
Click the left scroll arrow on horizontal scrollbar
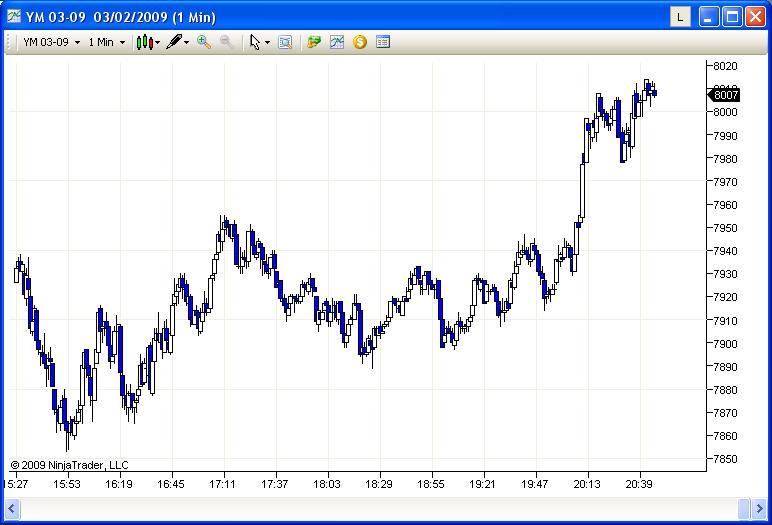(x=12, y=508)
